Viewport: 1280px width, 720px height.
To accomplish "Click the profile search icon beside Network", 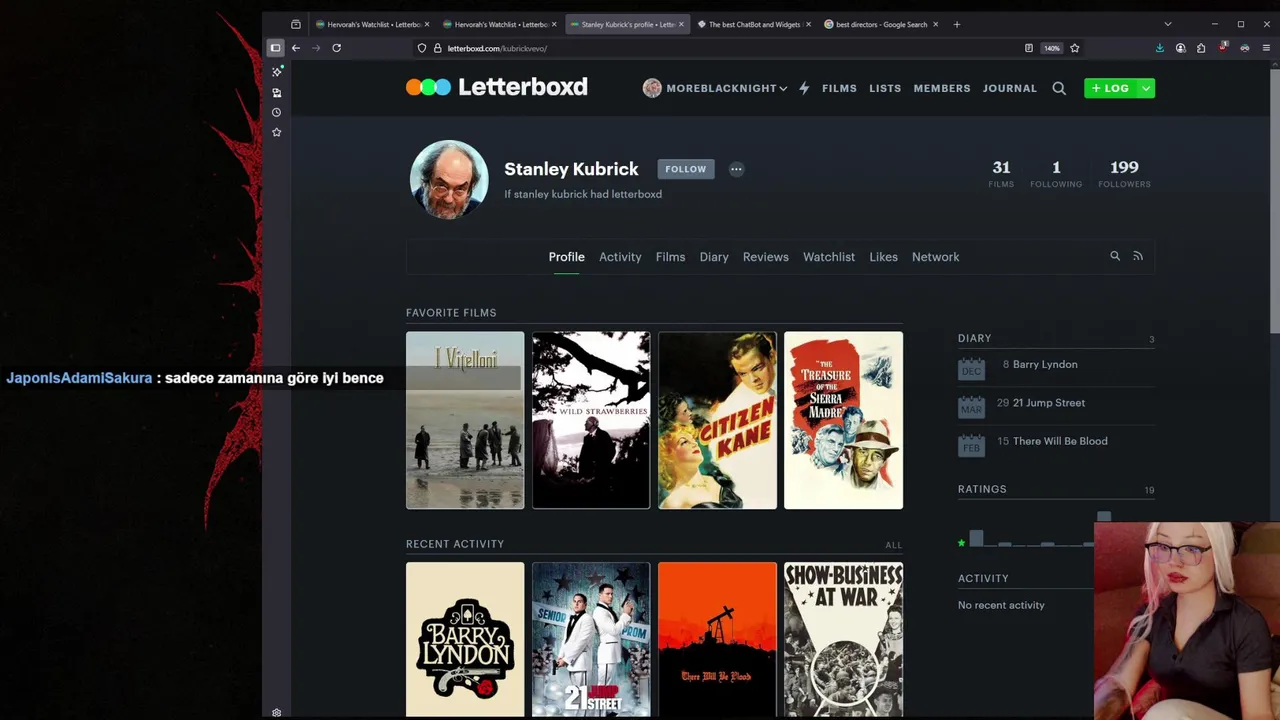I will (1115, 256).
